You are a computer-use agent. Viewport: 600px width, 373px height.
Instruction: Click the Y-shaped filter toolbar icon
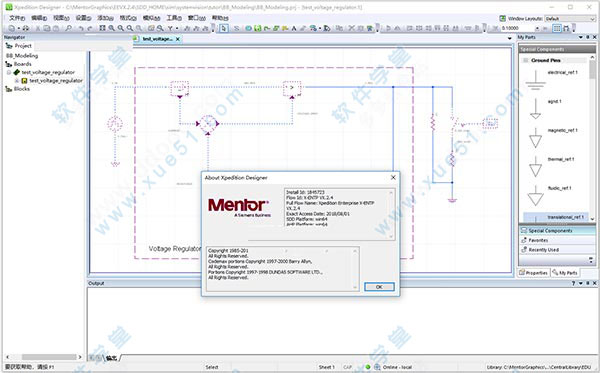click(x=170, y=28)
